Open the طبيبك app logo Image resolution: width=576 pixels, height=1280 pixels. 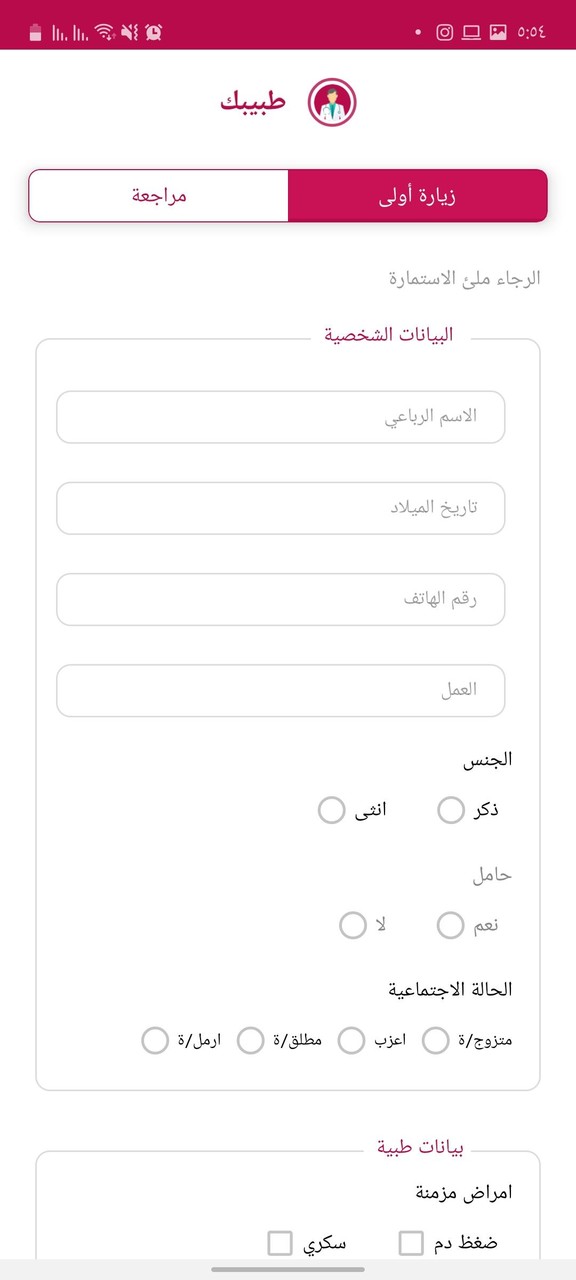(330, 99)
